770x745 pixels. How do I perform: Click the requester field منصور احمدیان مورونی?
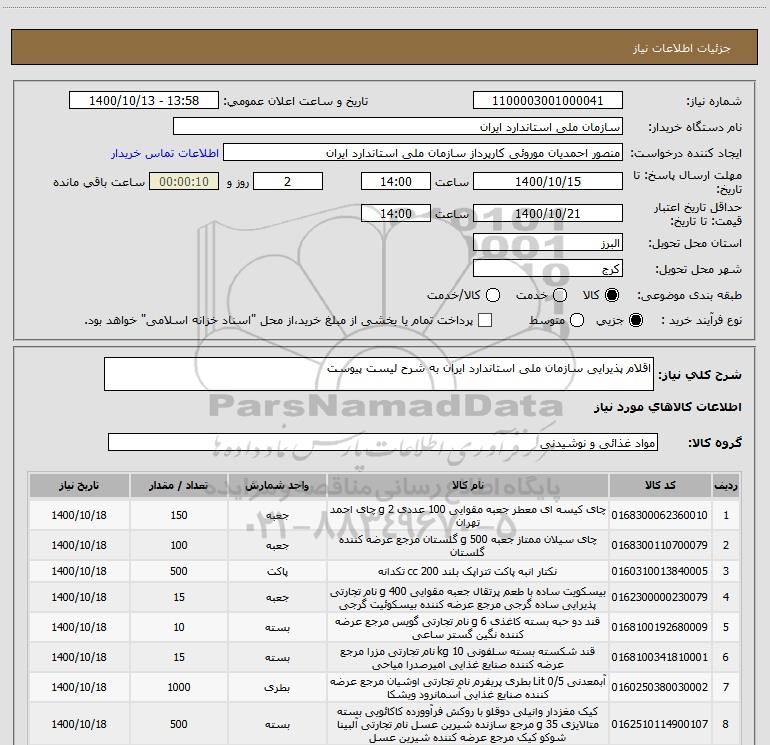click(x=423, y=153)
